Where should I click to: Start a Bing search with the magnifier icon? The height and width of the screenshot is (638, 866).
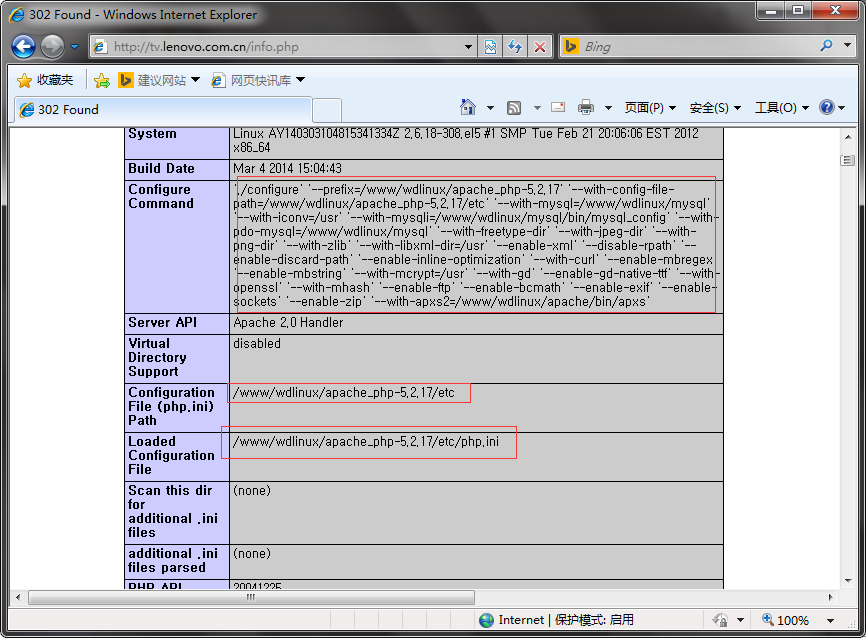[x=826, y=46]
